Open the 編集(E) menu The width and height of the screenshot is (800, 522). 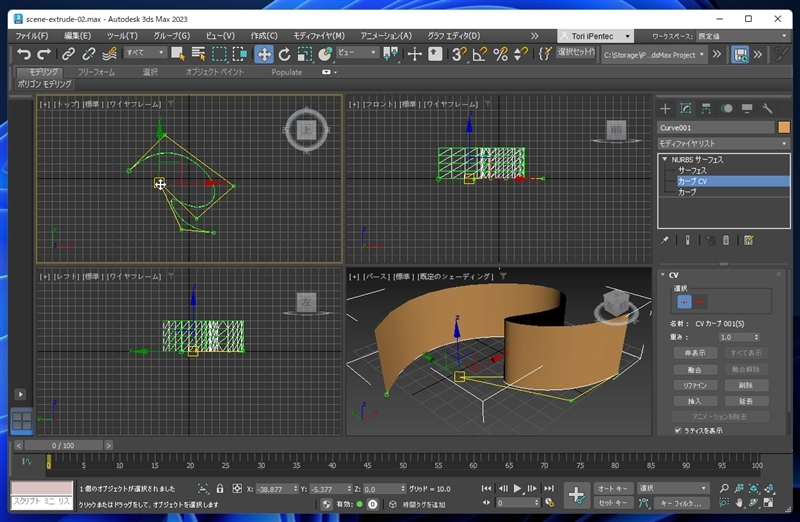point(78,36)
